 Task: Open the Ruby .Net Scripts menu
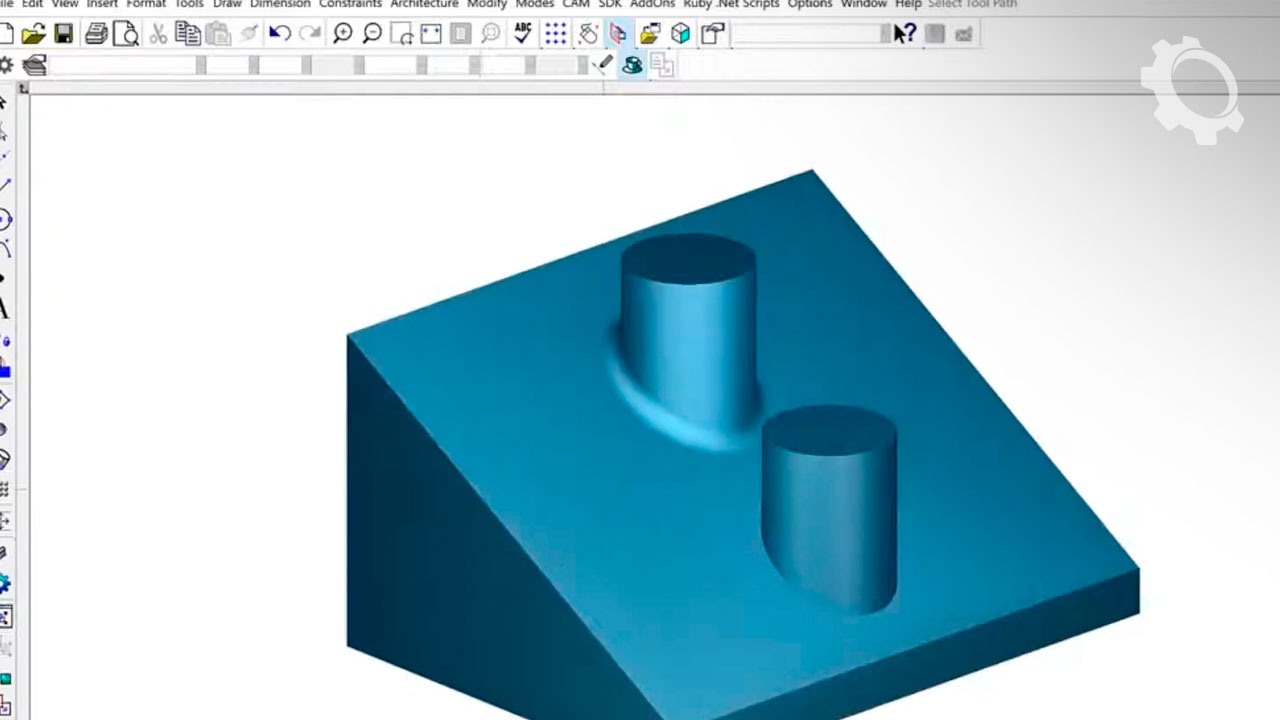(x=730, y=4)
